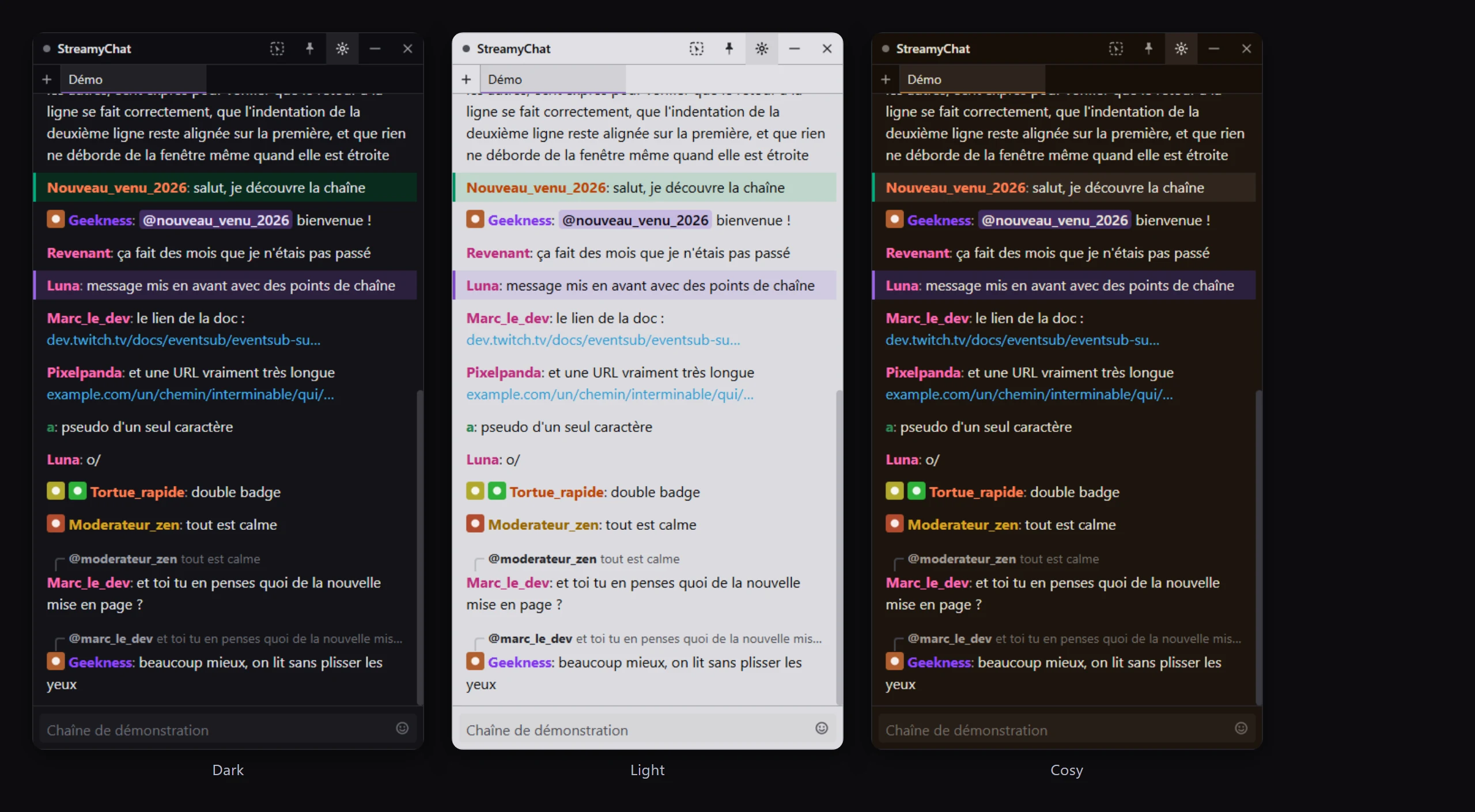
Task: Click the @nouveau_venu_2026 mention in the Dark window
Action: (x=215, y=221)
